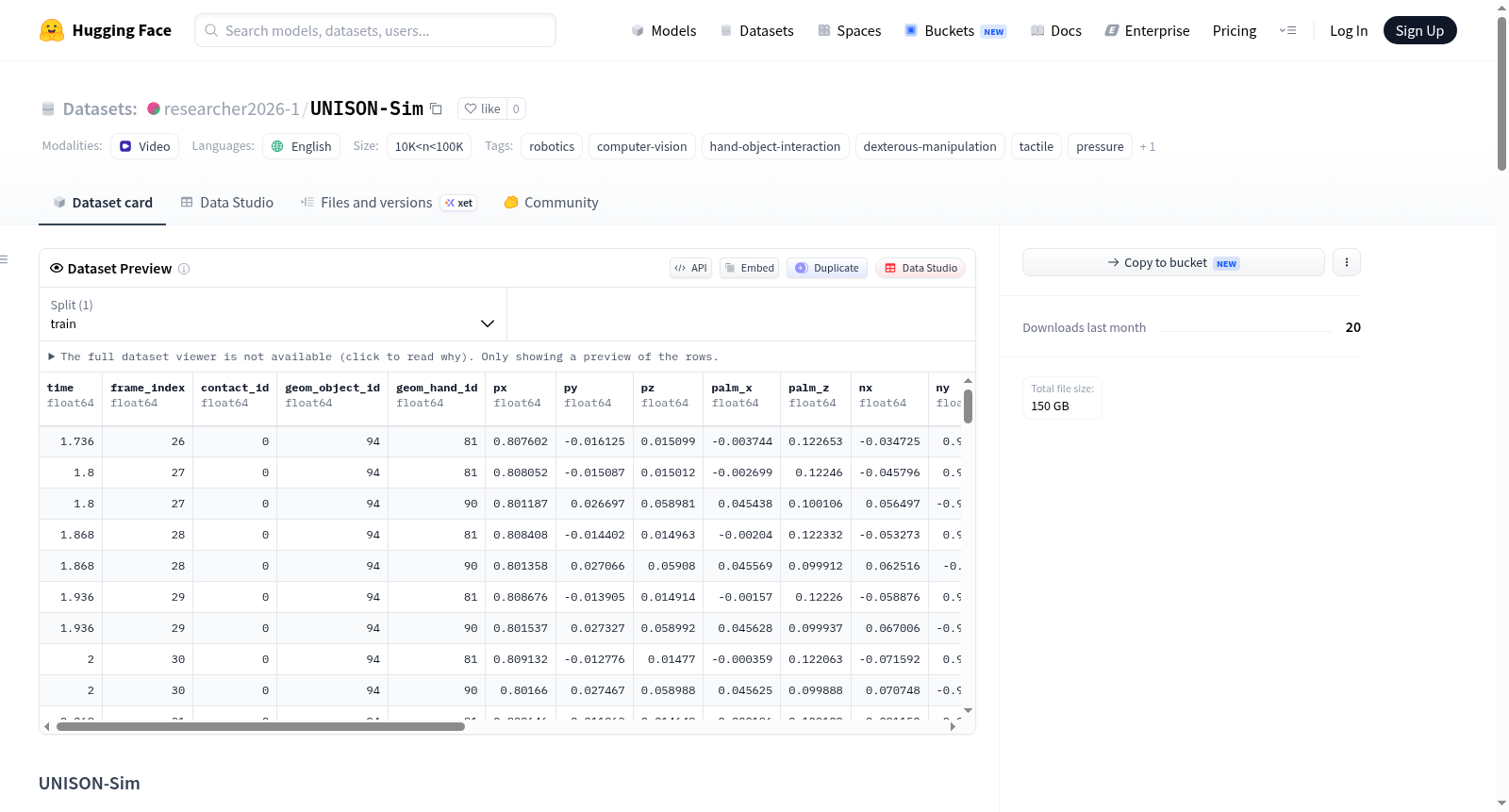Viewport: 1509px width, 812px height.
Task: Click the Sign Up button
Action: click(1419, 30)
